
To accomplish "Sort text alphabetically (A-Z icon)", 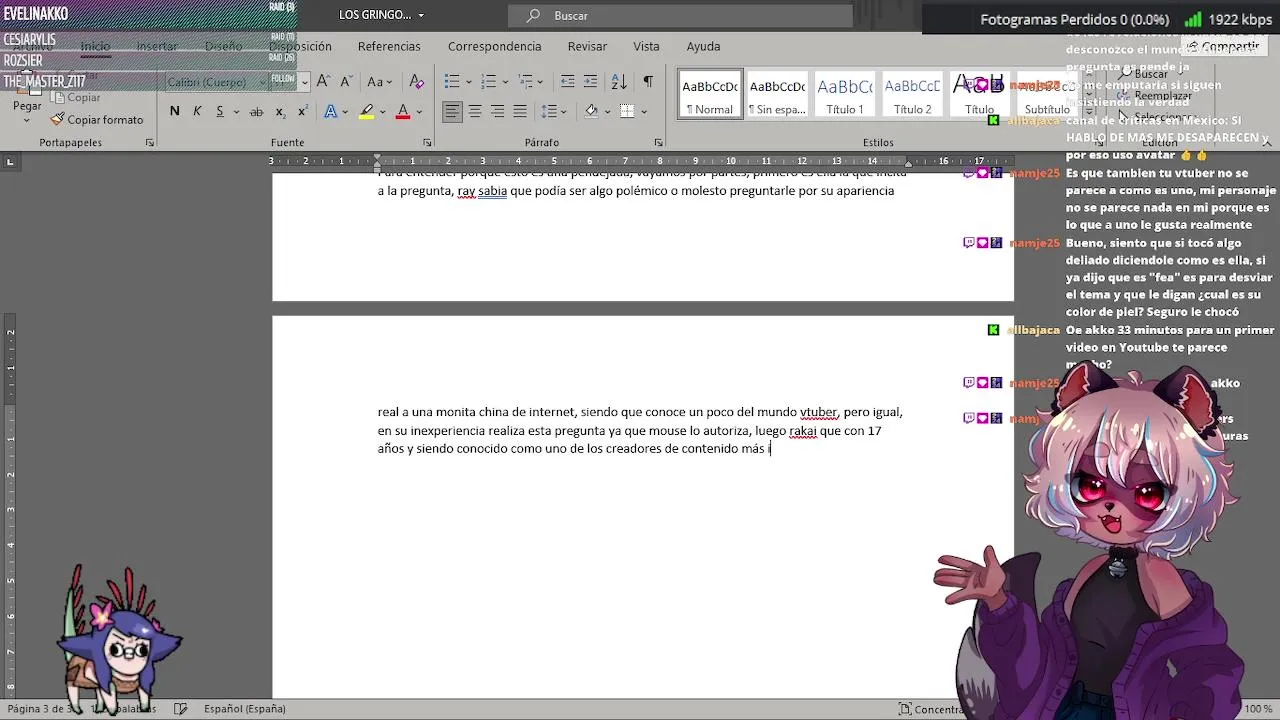I will tap(619, 81).
